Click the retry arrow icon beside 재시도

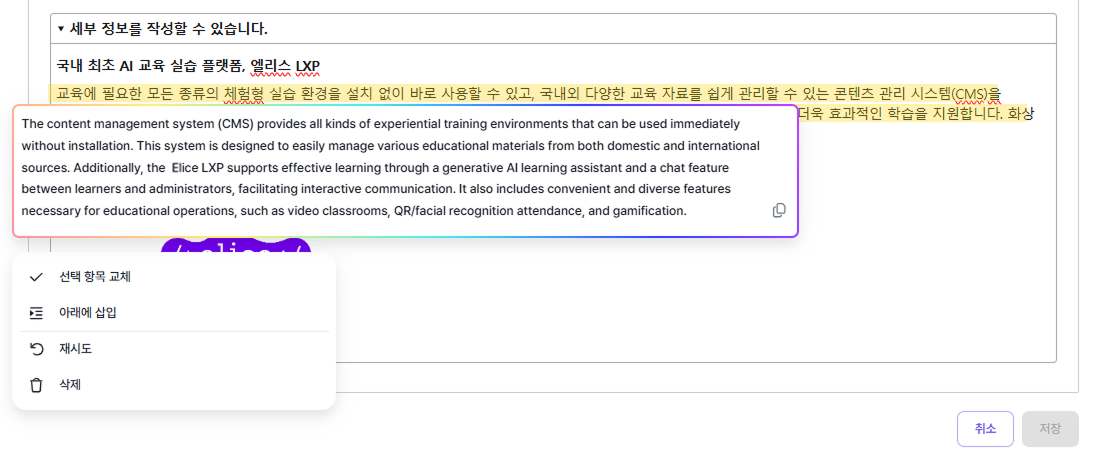pyautogui.click(x=37, y=349)
